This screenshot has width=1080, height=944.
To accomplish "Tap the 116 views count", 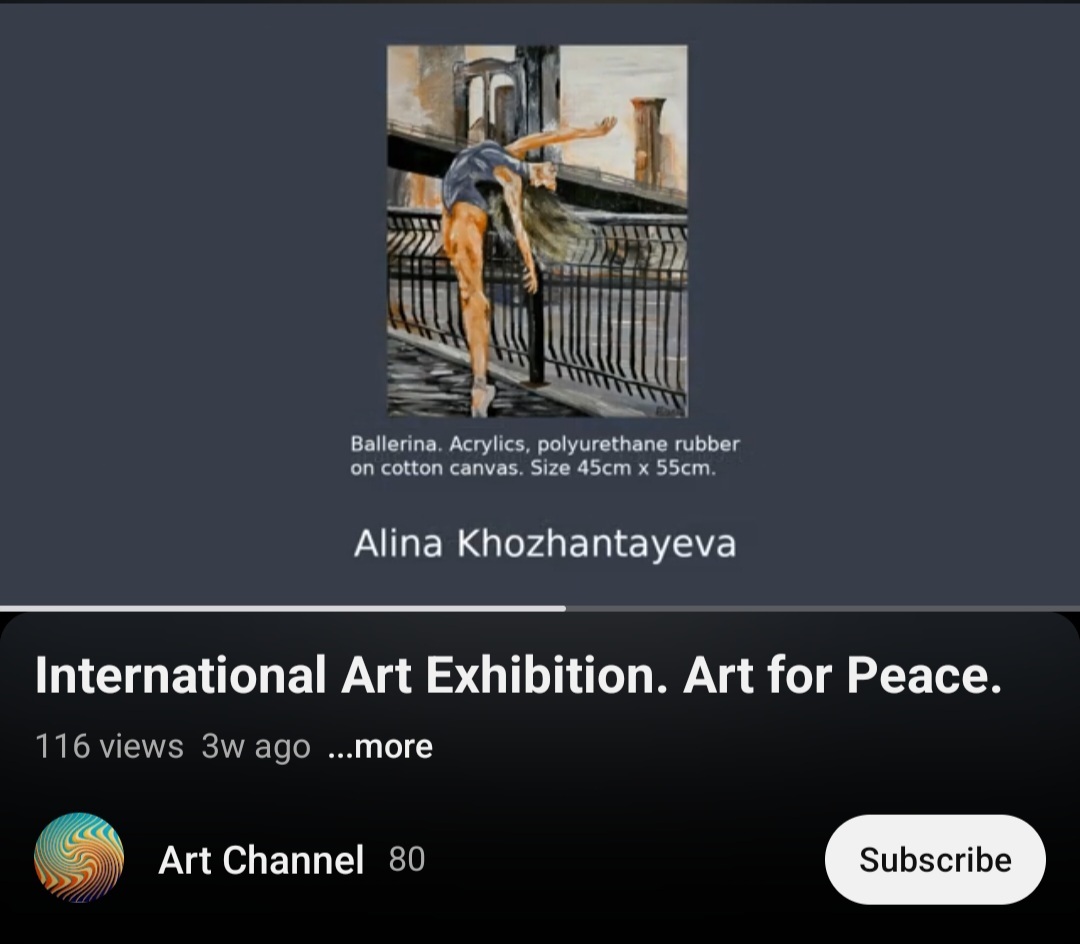I will coord(110,746).
